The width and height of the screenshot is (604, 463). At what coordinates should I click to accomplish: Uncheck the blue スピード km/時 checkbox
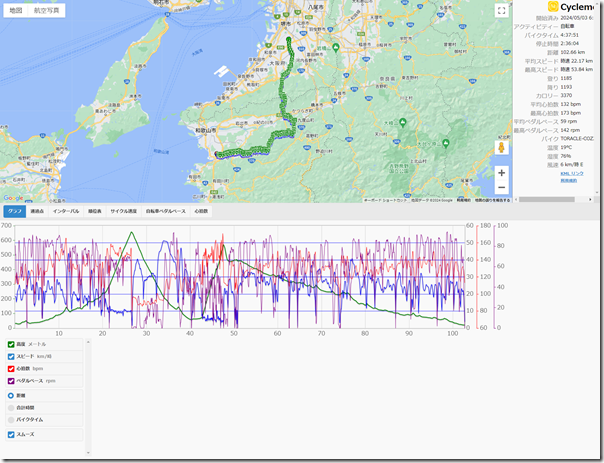pos(11,357)
